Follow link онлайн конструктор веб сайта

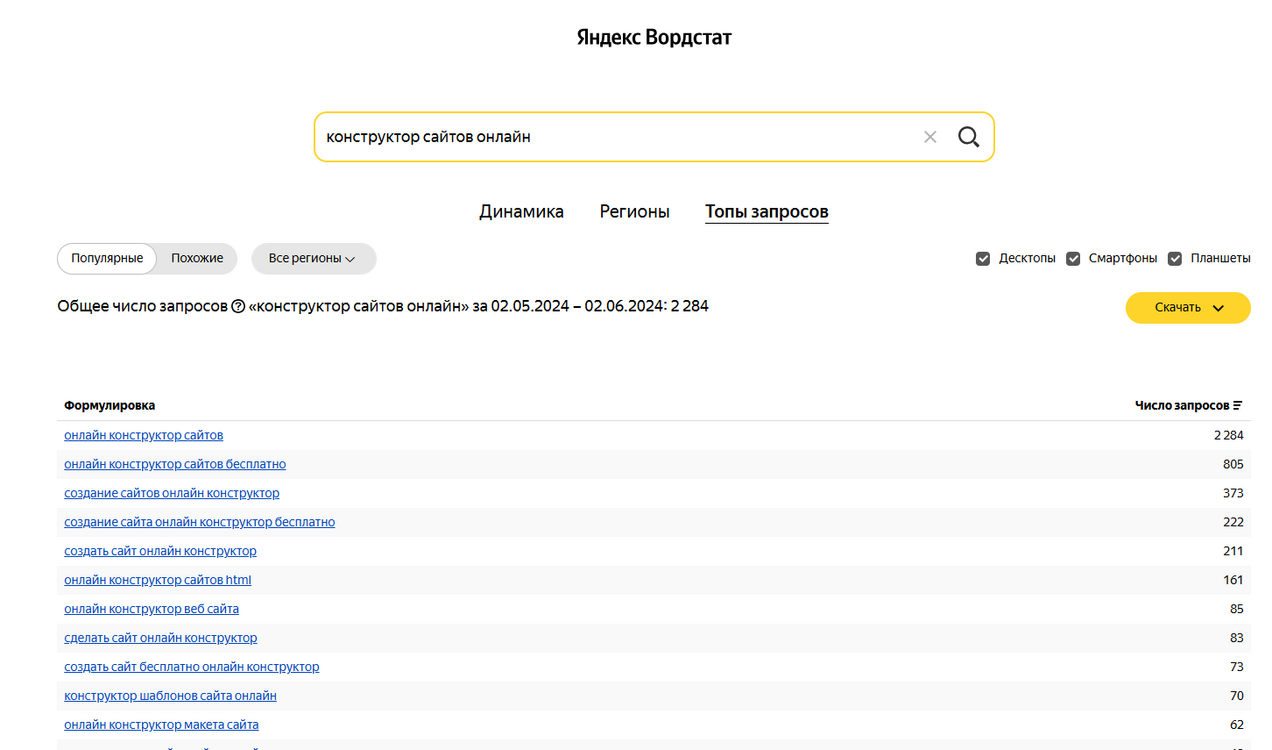(x=152, y=609)
